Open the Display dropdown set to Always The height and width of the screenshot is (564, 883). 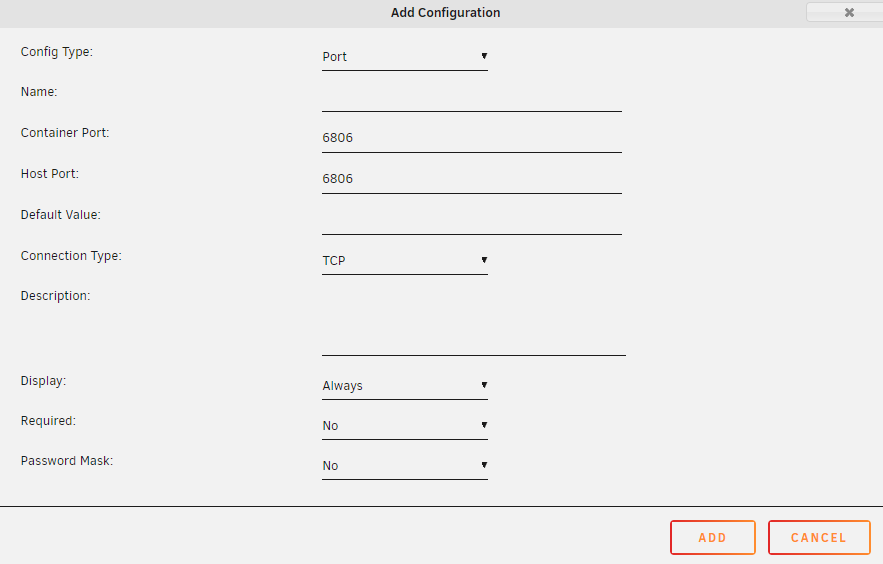(x=404, y=386)
